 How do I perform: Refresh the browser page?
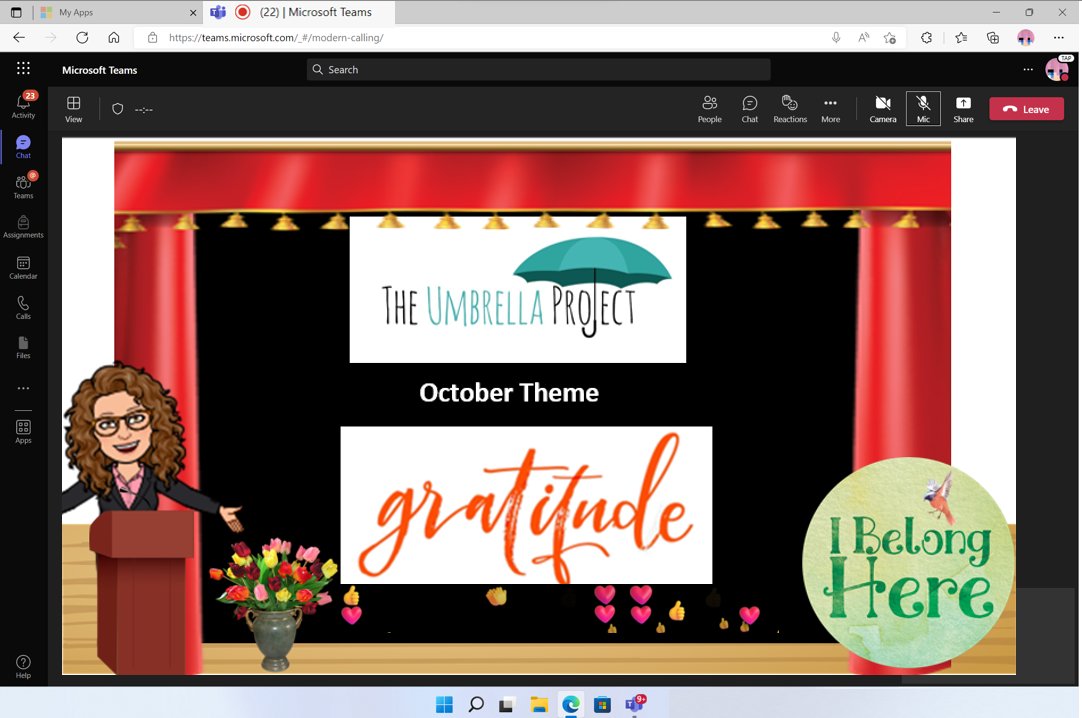pos(82,37)
